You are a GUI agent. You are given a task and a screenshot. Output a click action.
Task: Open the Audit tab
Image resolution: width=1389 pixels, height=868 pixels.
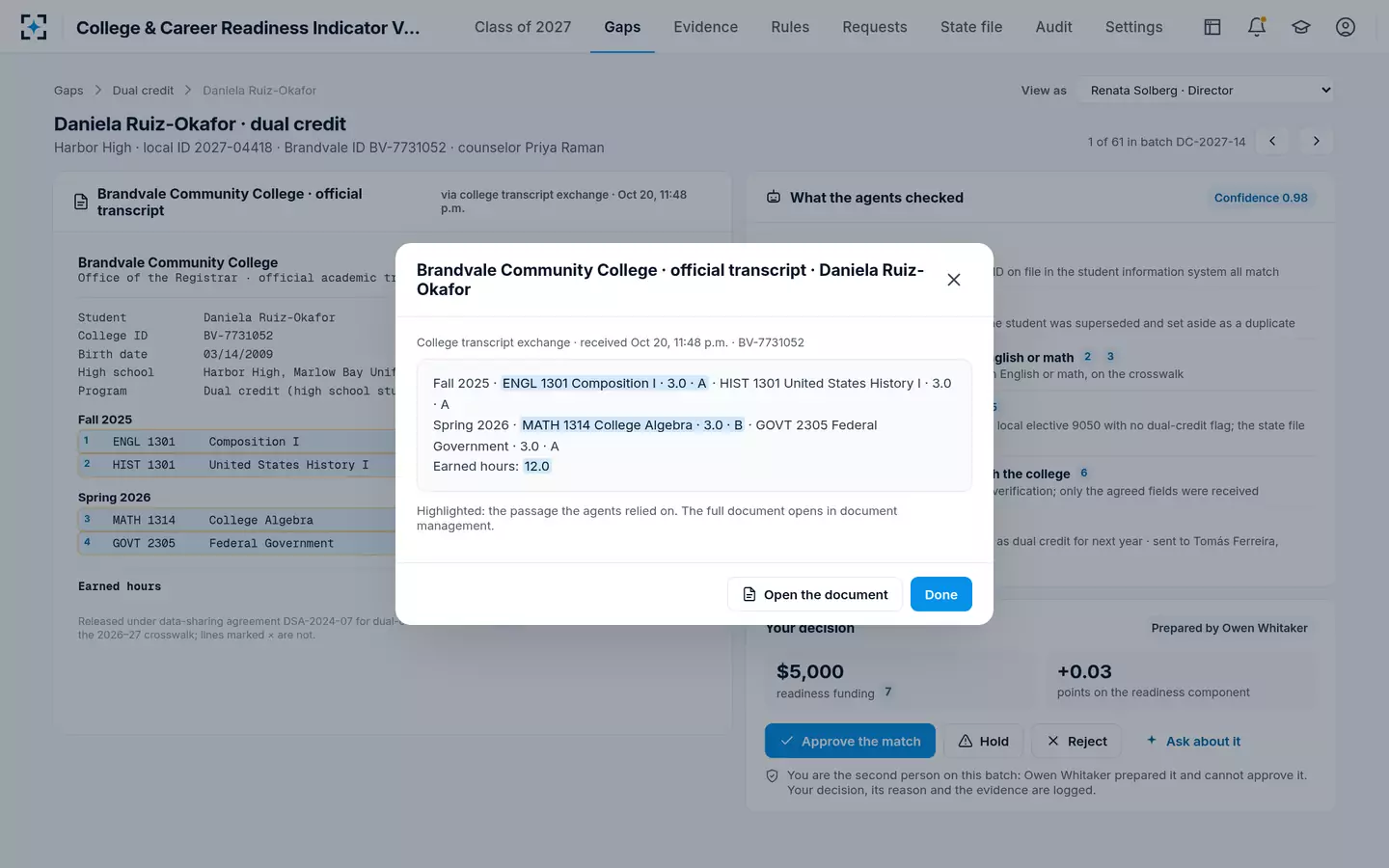[1053, 27]
